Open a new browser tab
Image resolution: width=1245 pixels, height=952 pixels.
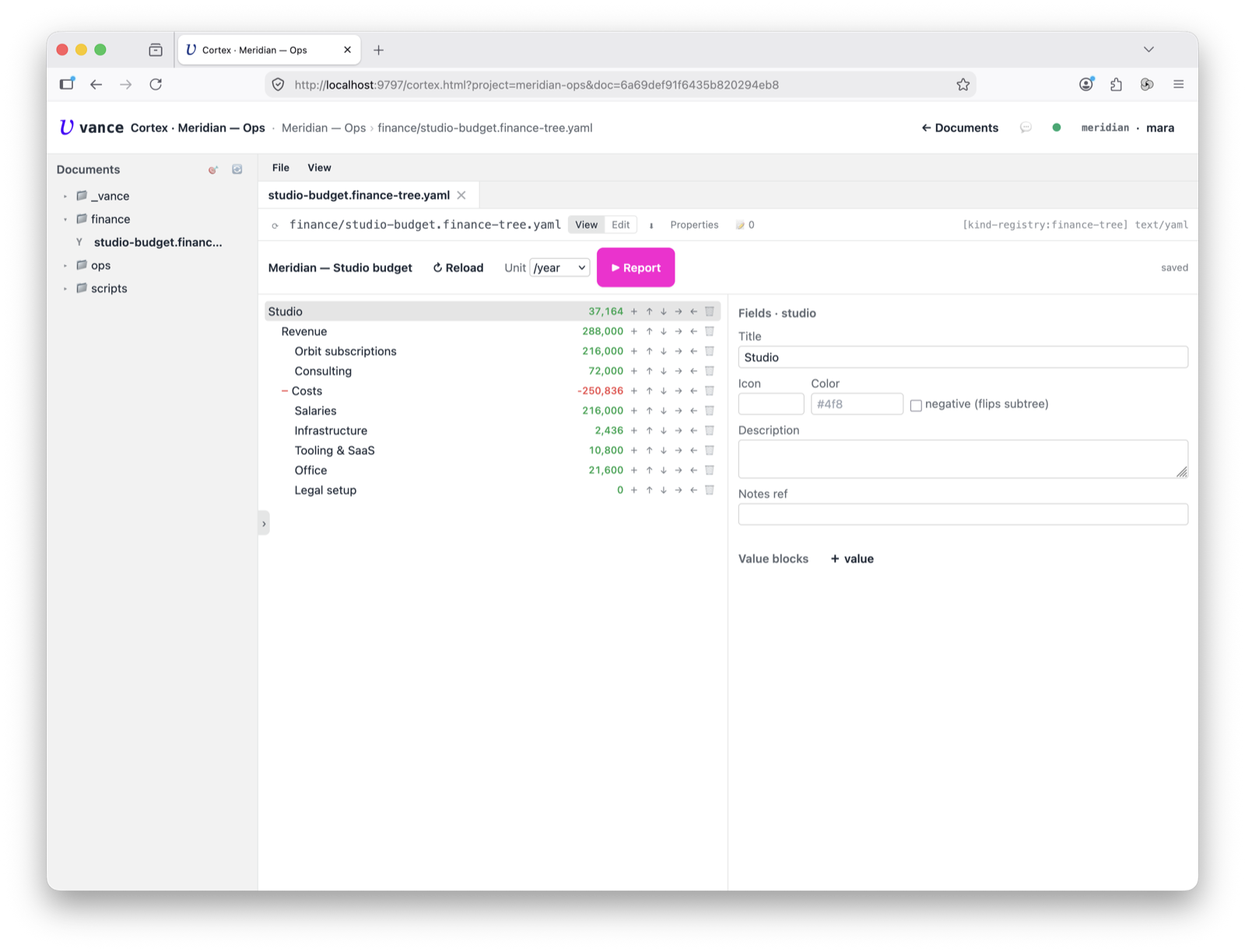[379, 50]
